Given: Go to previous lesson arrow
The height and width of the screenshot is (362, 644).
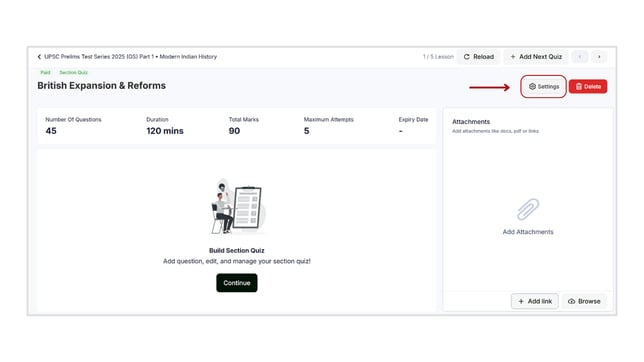Looking at the screenshot, I should pyautogui.click(x=580, y=57).
